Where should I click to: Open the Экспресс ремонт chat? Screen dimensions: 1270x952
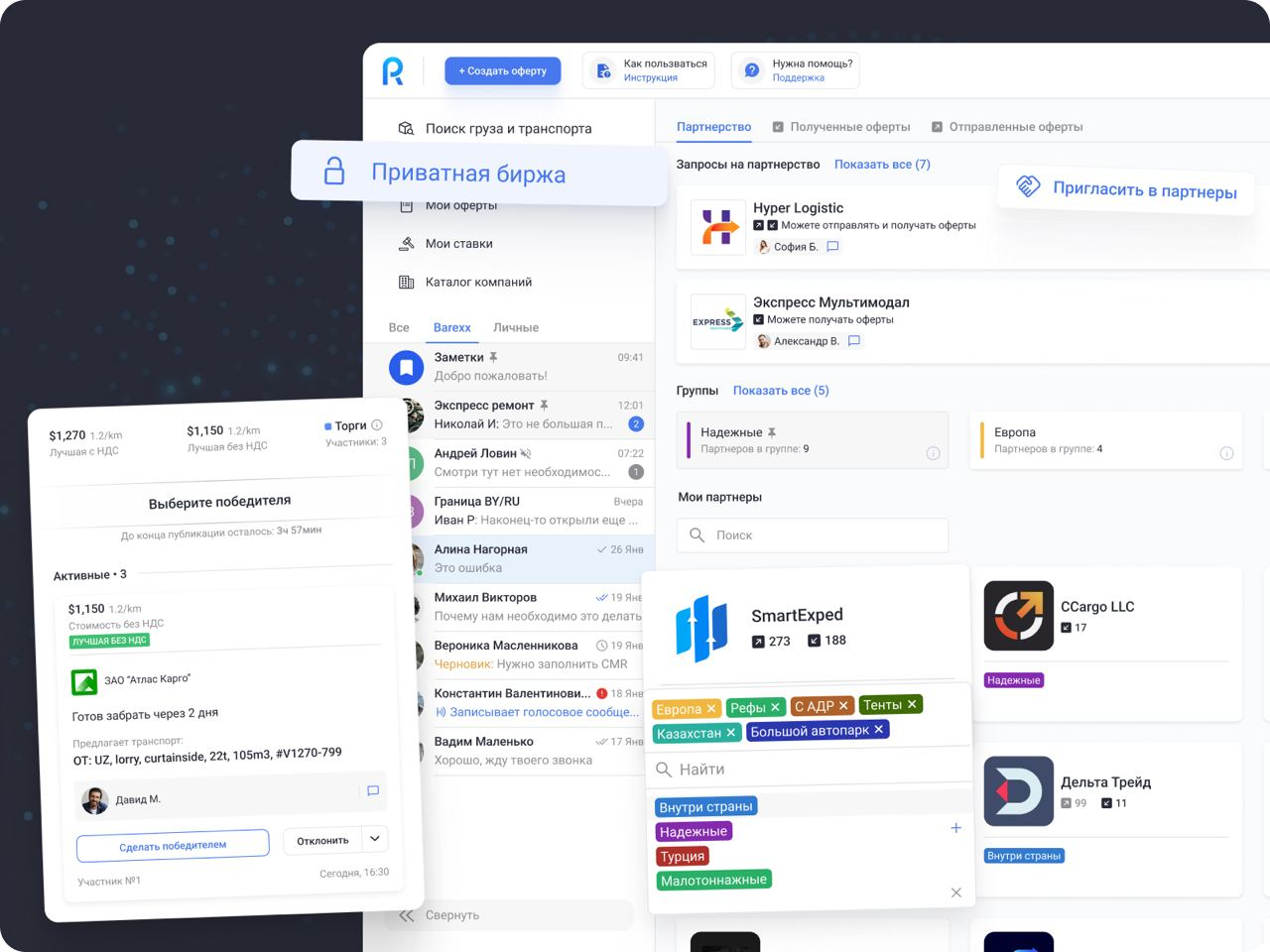(531, 415)
